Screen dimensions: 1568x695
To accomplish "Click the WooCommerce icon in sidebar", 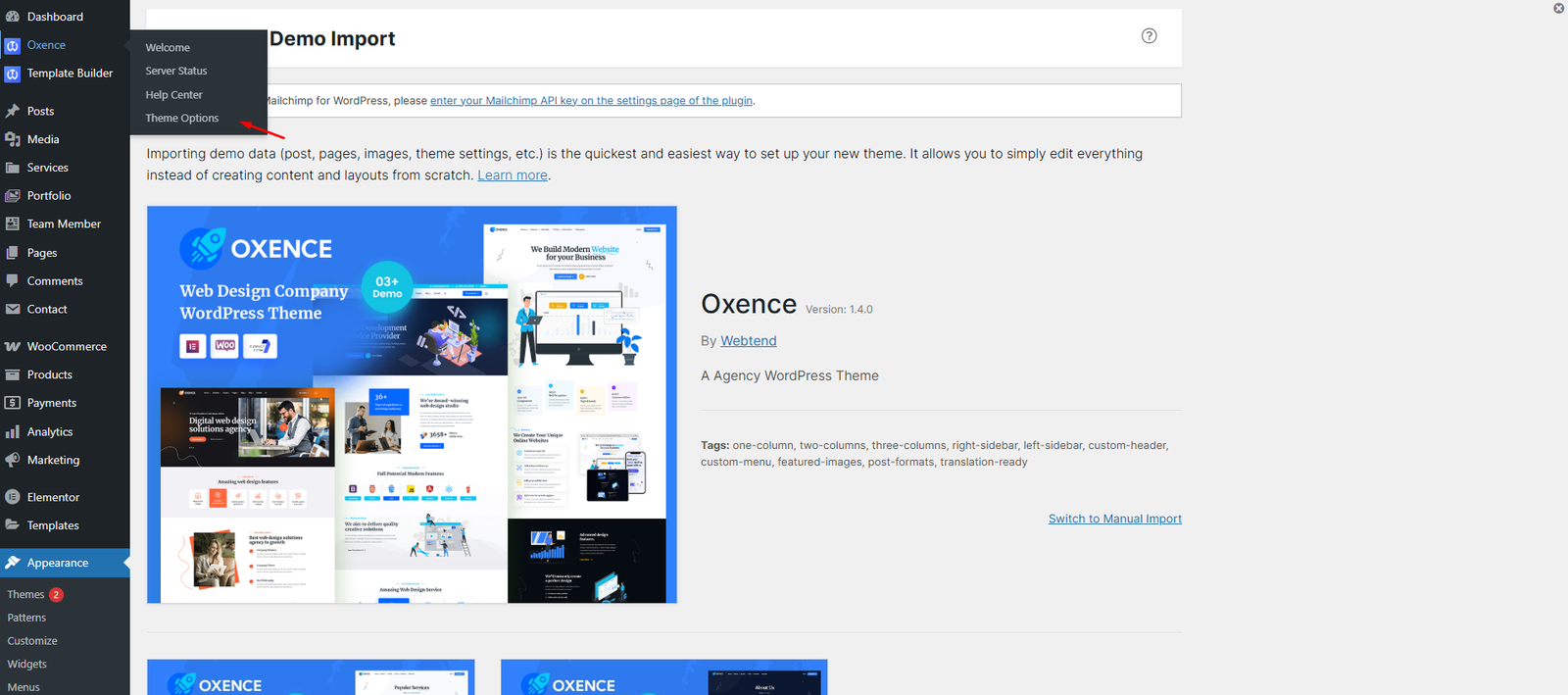I will pyautogui.click(x=13, y=347).
